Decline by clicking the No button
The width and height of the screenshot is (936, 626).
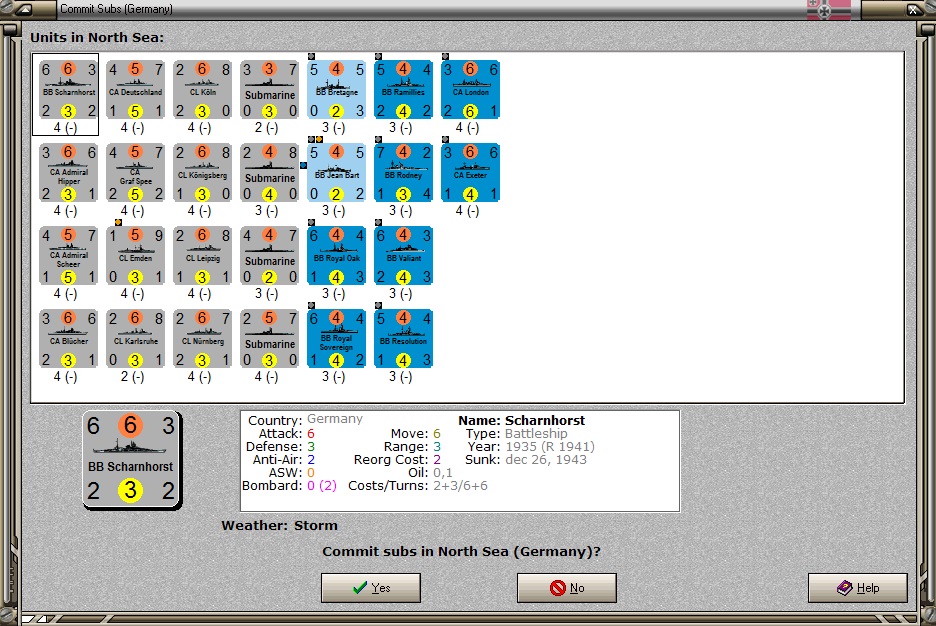[566, 588]
